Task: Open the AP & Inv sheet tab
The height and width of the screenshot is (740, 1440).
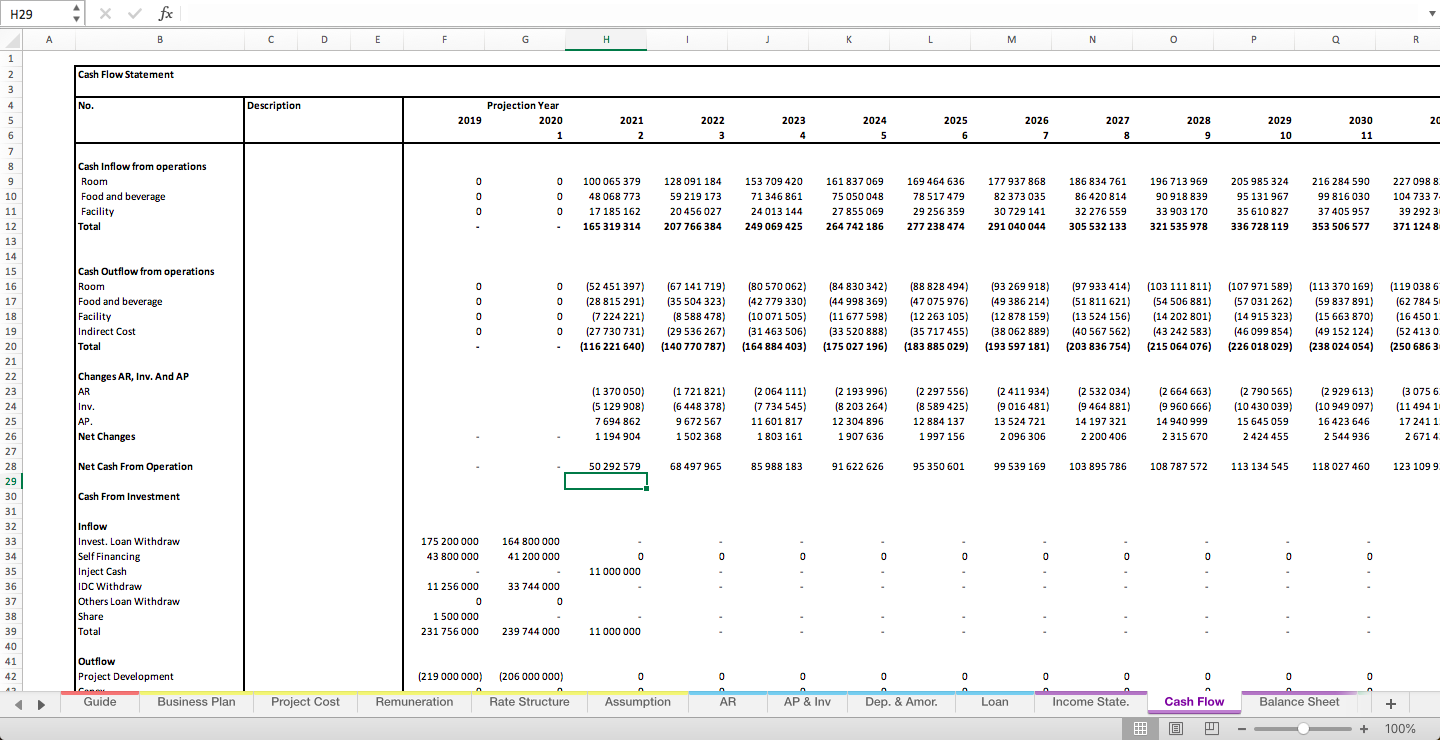Action: click(x=807, y=702)
